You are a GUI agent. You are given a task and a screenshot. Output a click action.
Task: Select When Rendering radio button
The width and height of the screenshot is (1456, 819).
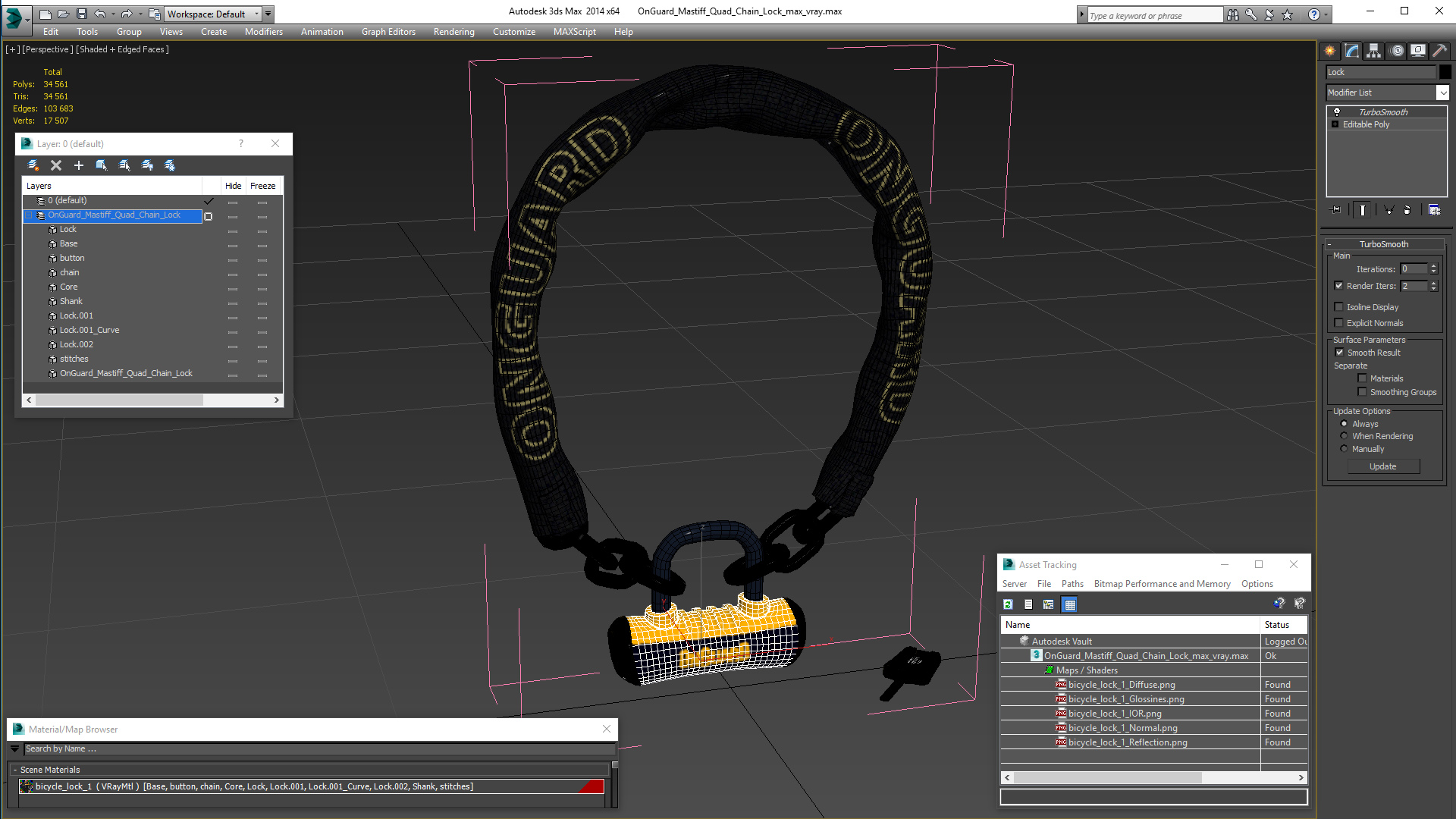[x=1344, y=436]
